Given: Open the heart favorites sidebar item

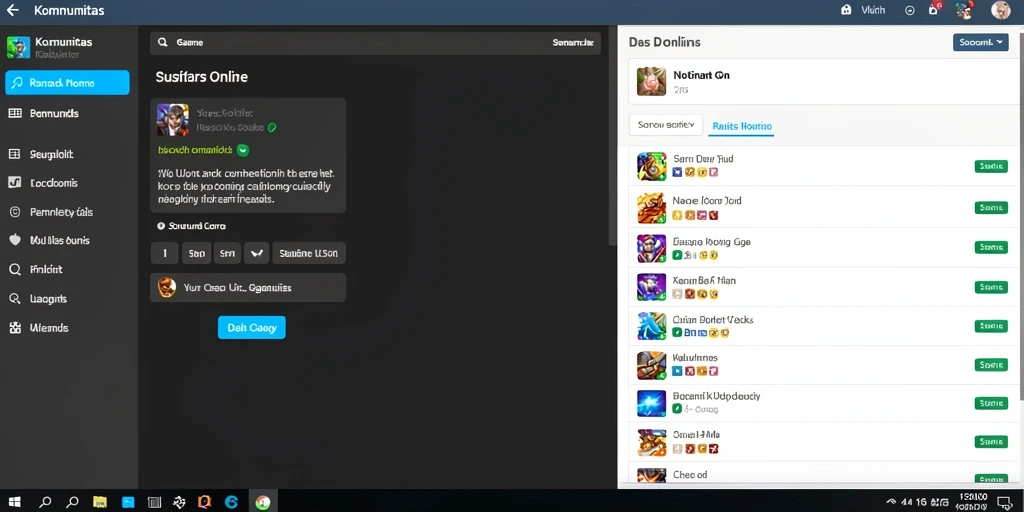Looking at the screenshot, I should [14, 240].
